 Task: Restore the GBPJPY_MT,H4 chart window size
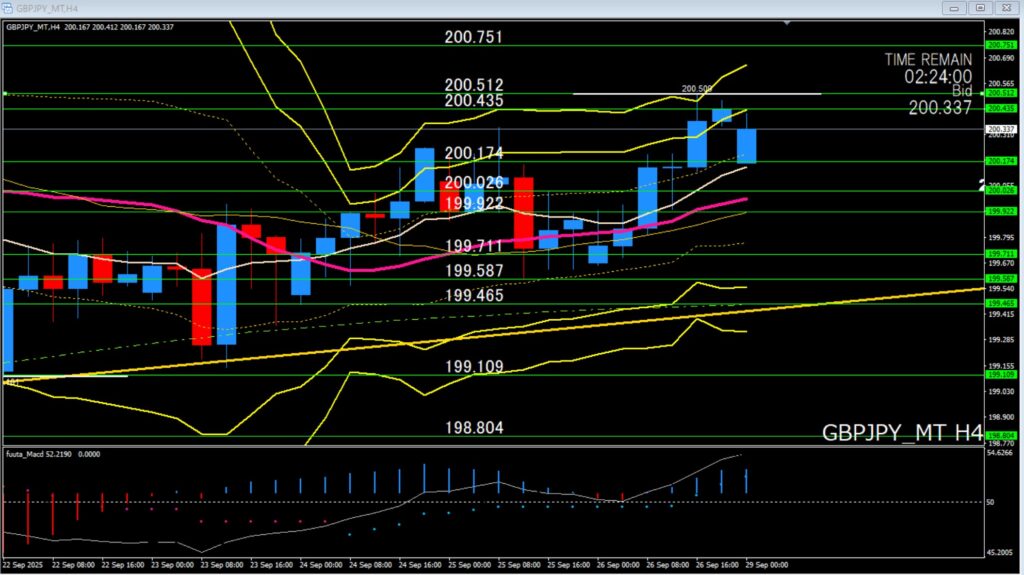click(980, 8)
